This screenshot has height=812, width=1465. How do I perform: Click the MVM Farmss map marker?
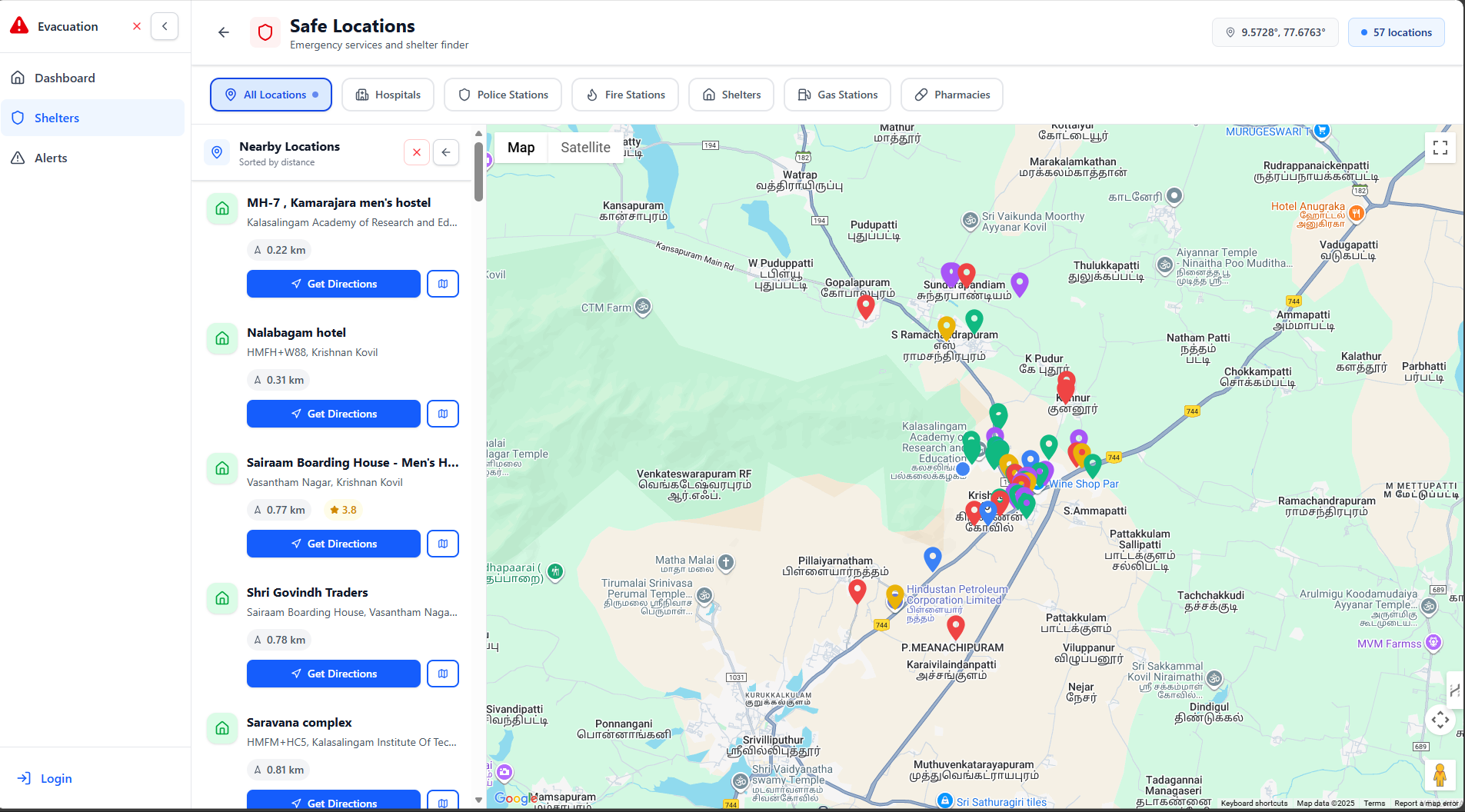pos(1433,642)
